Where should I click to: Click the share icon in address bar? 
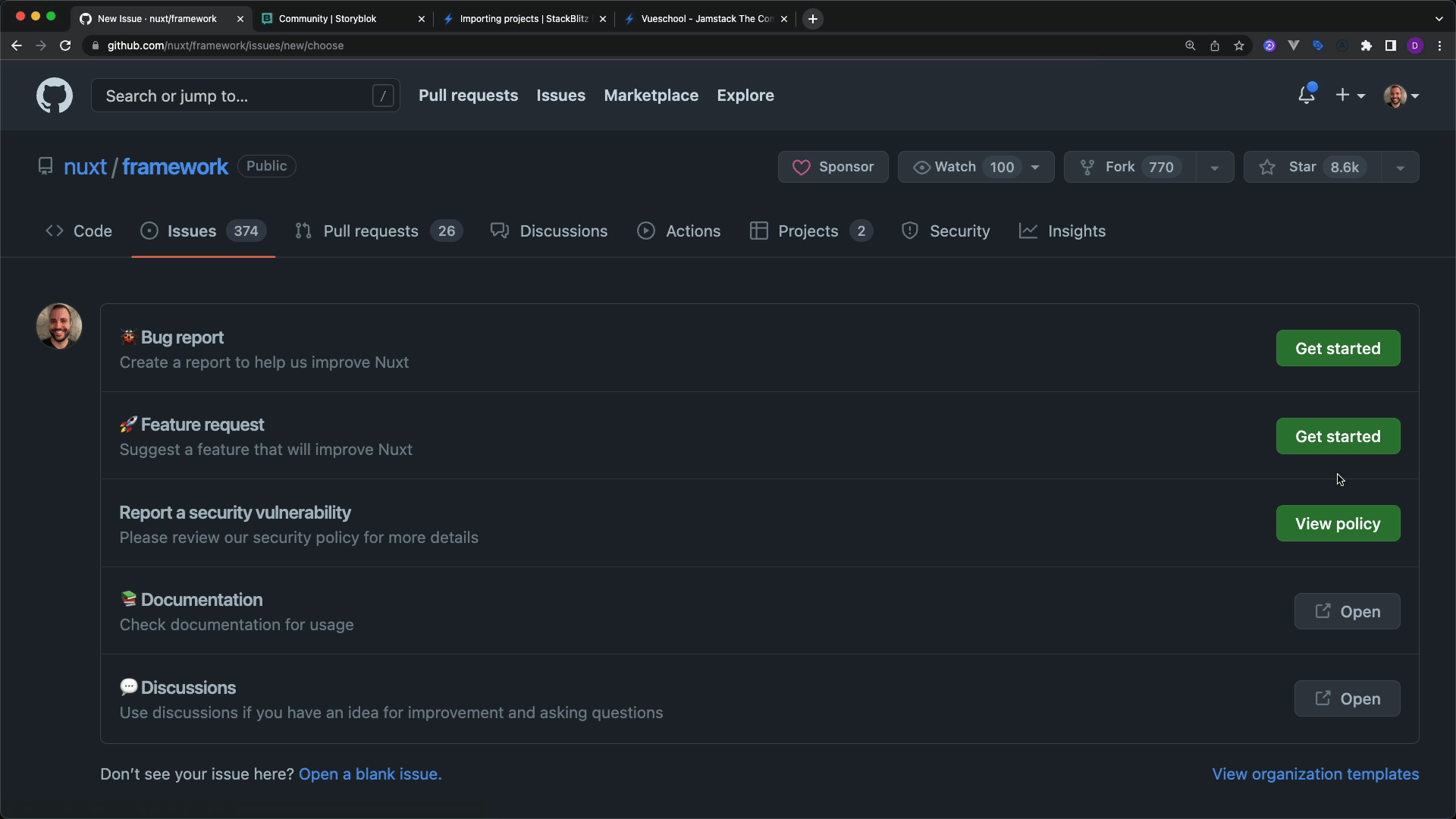coord(1215,45)
